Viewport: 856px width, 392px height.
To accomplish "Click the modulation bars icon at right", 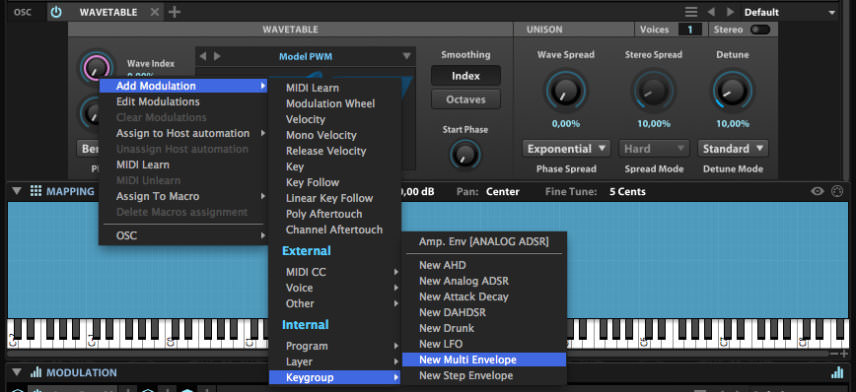I will (836, 372).
